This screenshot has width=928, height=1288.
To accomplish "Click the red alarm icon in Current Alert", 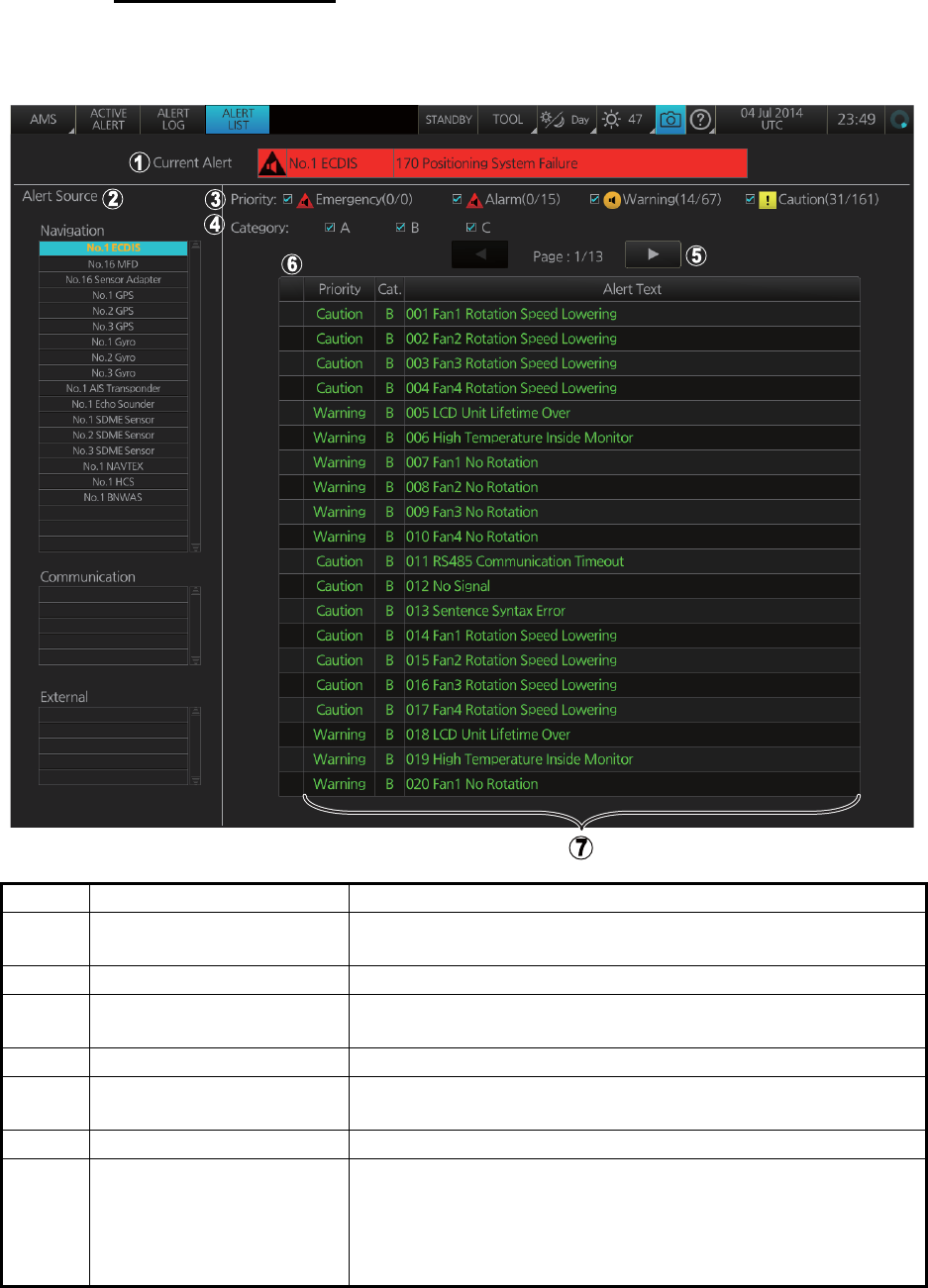I will pos(272,162).
